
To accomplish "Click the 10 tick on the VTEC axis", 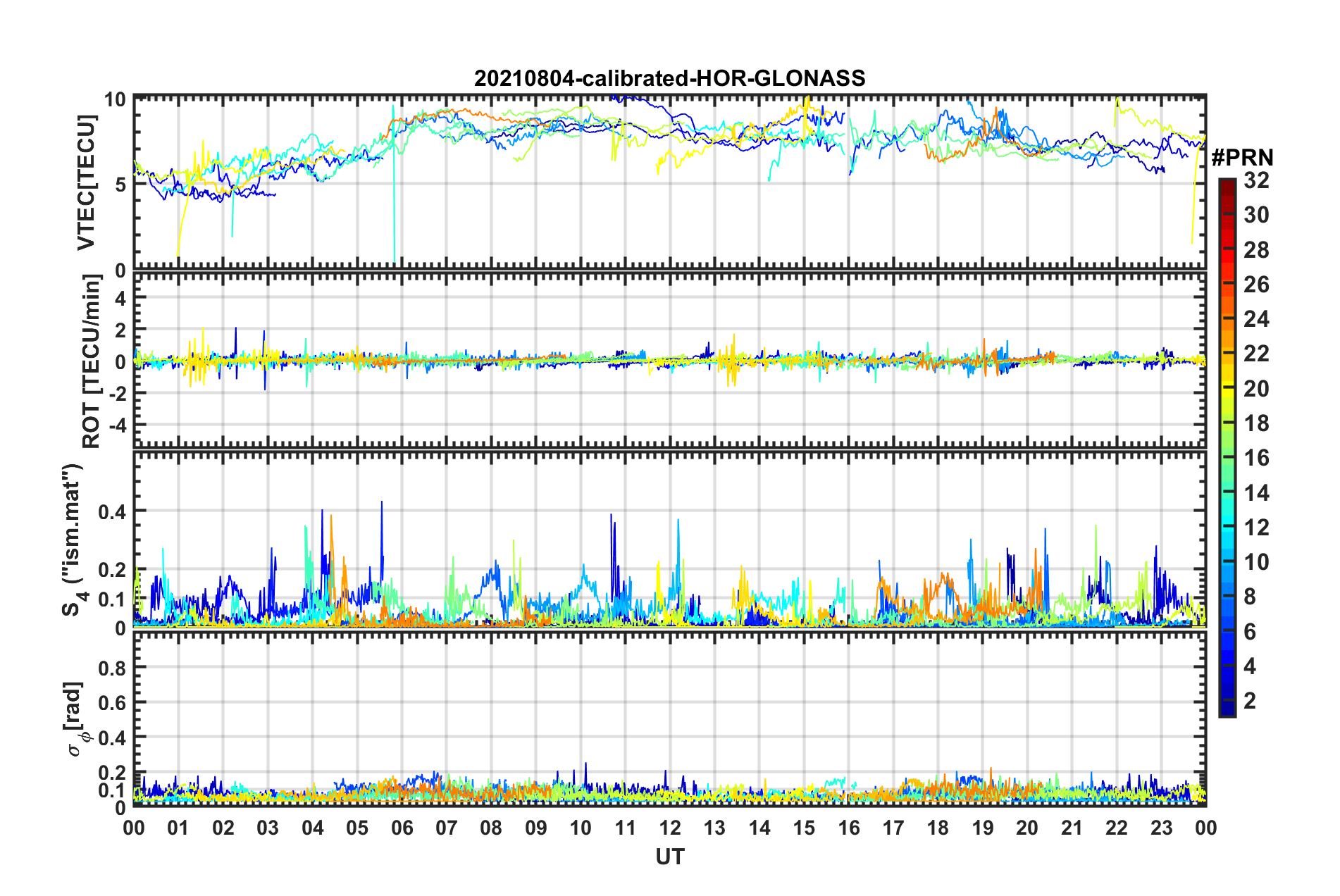I will pyautogui.click(x=115, y=99).
